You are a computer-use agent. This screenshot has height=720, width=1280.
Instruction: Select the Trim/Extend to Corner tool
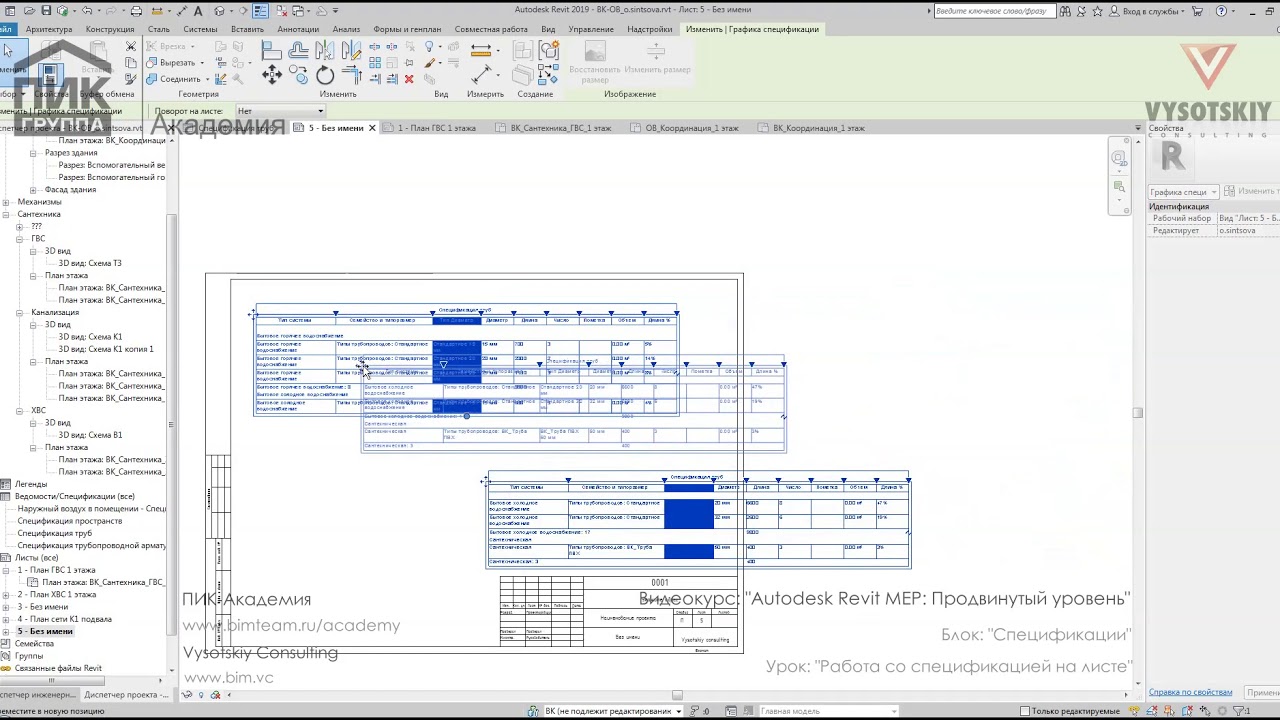click(351, 74)
